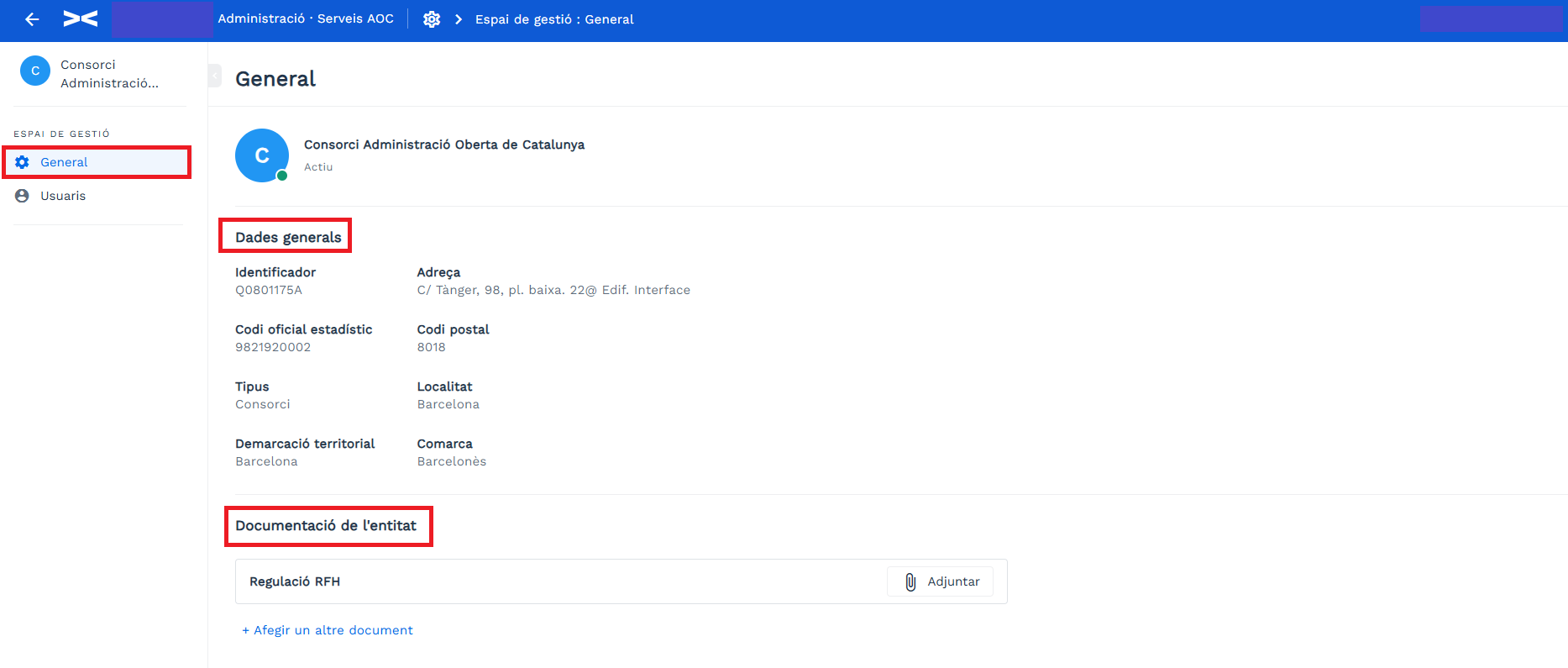Image resolution: width=1568 pixels, height=668 pixels.
Task: Click the breadcrumb chevron arrow
Action: pos(459,19)
